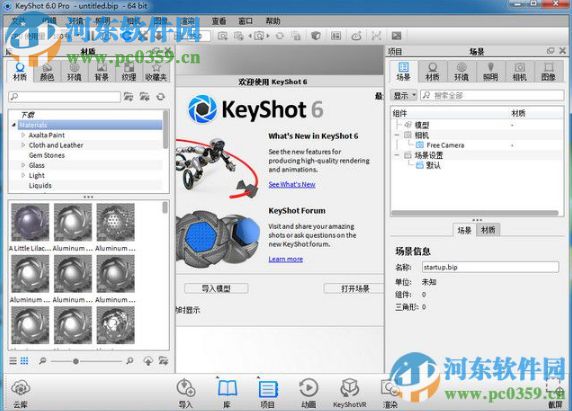Screen dimensions: 572x411
Task: Click the 打开场景 button
Action: [x=355, y=288]
